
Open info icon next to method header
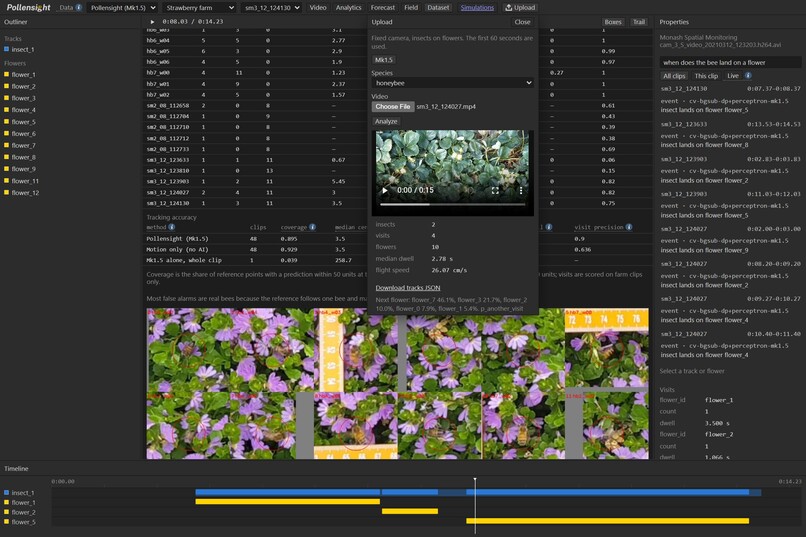click(x=172, y=227)
